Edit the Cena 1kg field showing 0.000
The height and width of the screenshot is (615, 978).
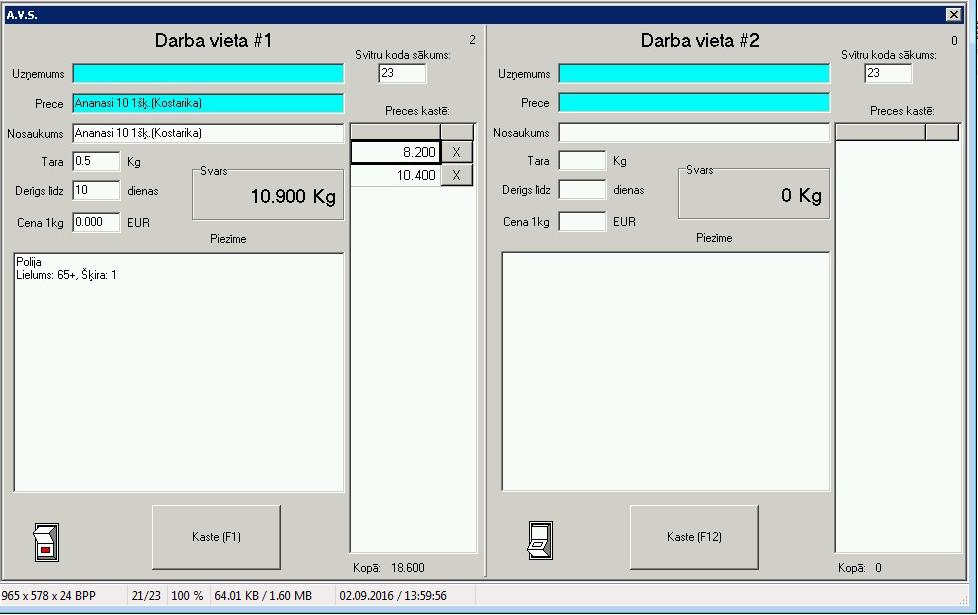click(96, 223)
